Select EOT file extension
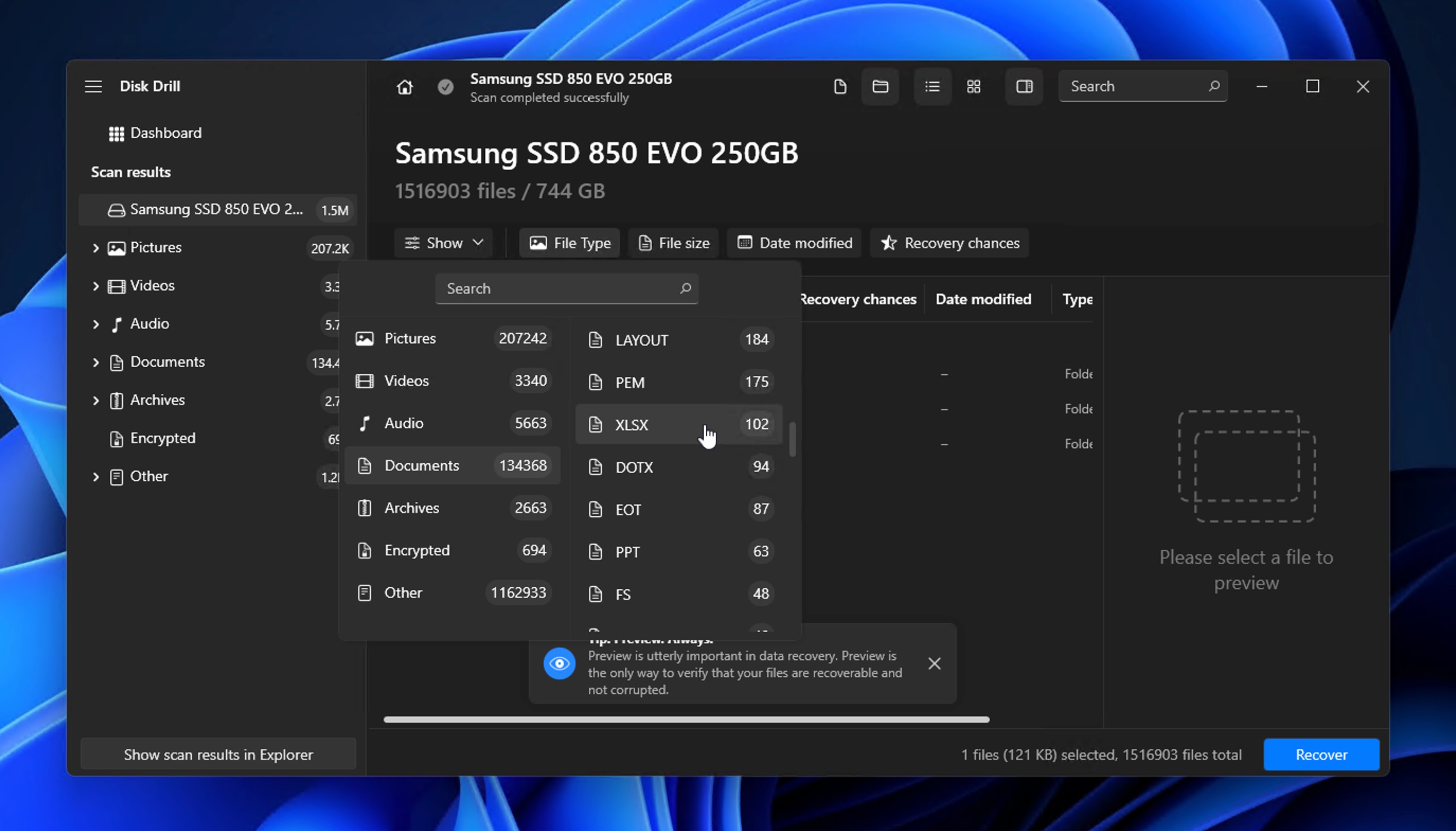This screenshot has height=831, width=1456. (x=679, y=509)
